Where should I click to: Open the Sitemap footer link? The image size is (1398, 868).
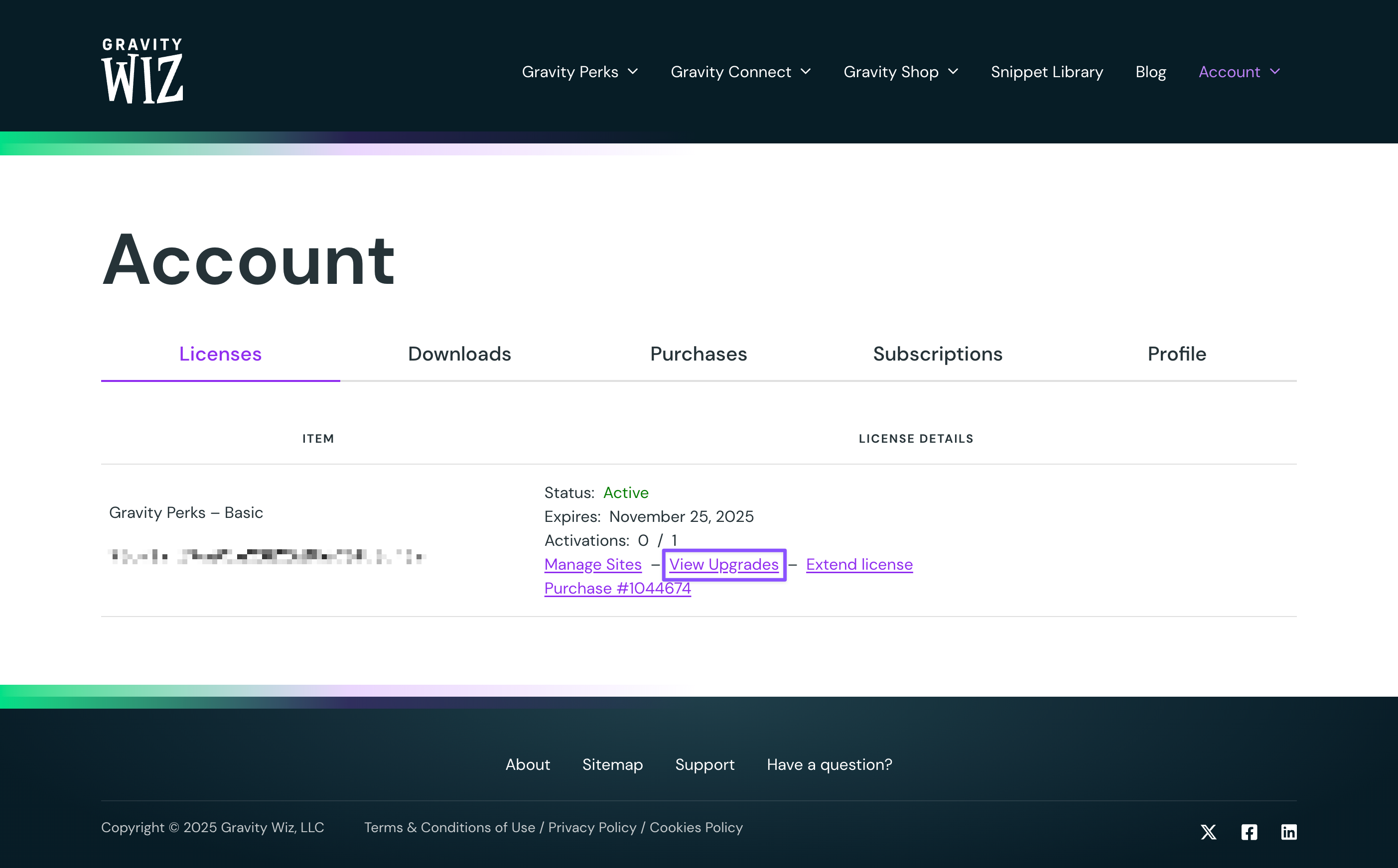pyautogui.click(x=612, y=765)
